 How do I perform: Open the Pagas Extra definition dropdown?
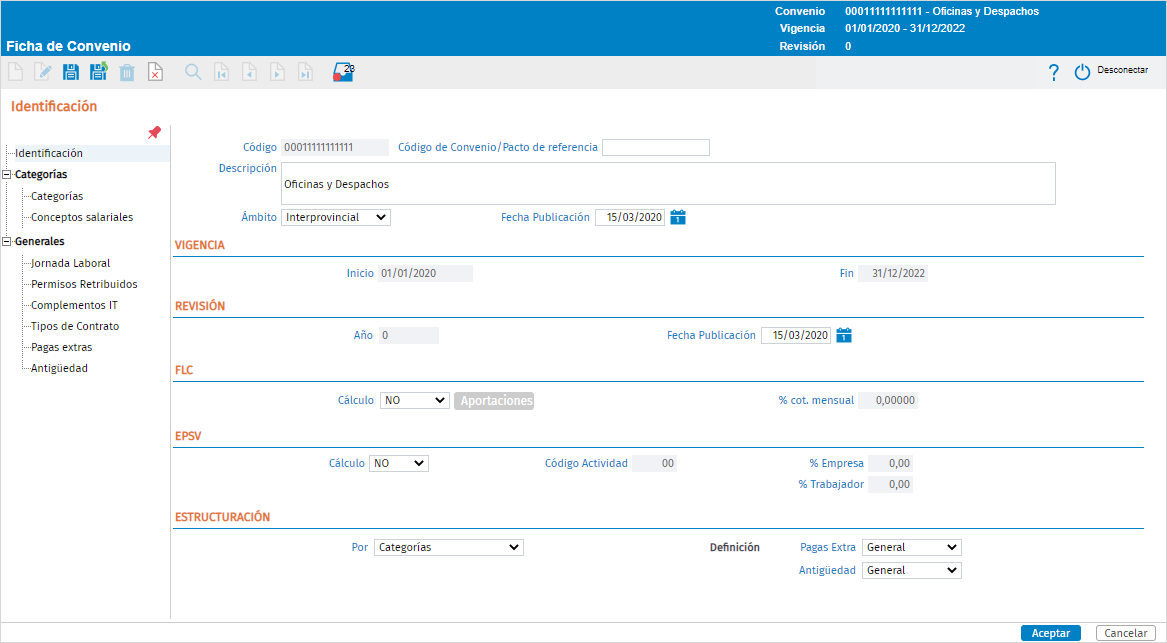coord(912,547)
